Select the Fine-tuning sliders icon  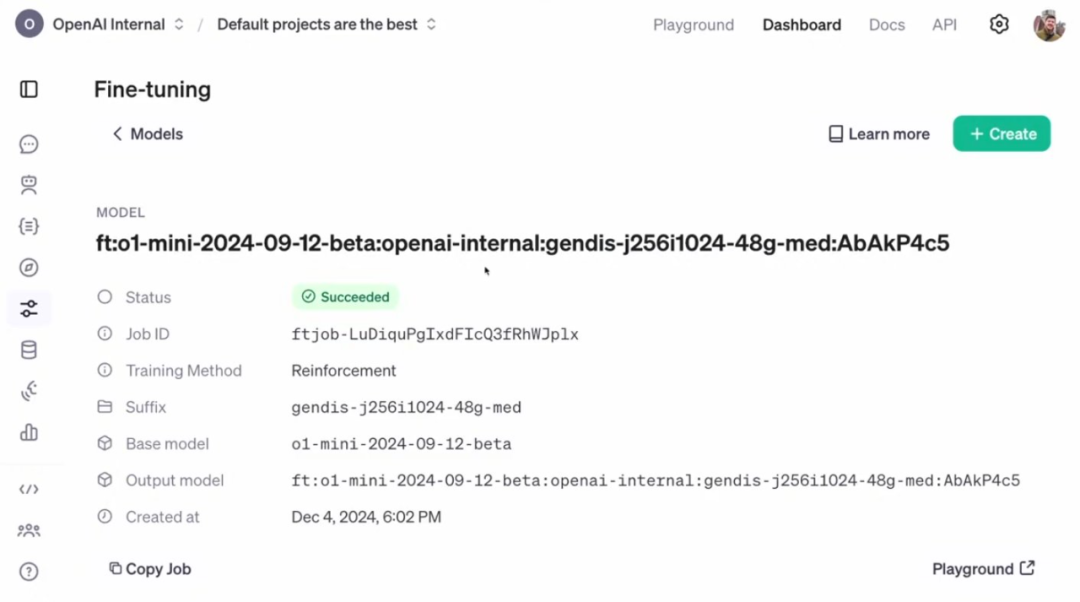point(29,309)
